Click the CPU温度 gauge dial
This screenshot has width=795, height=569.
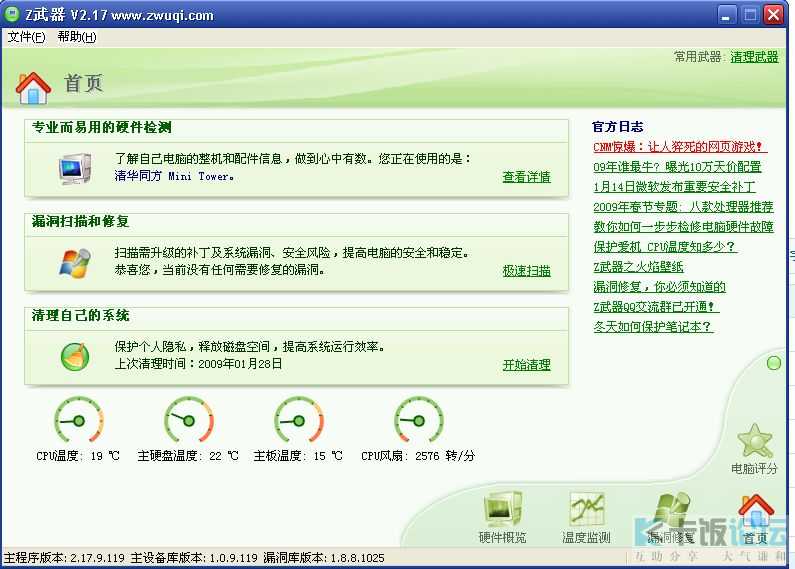79,420
